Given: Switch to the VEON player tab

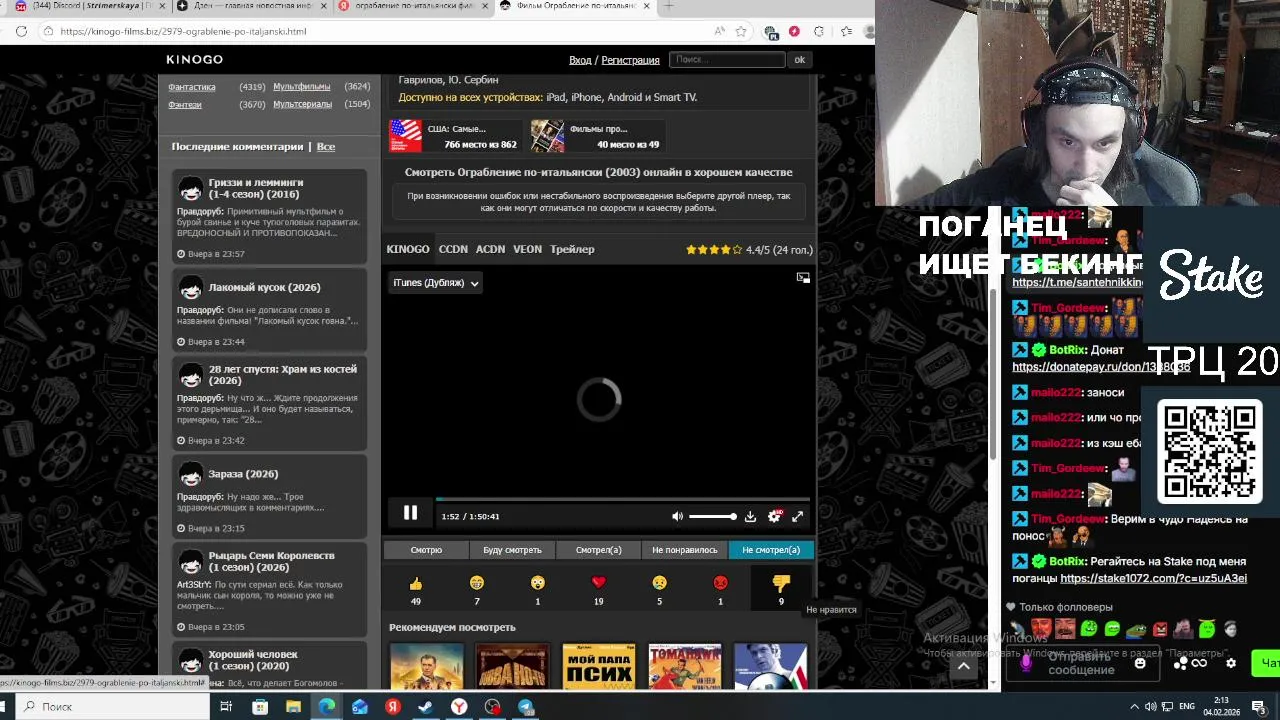Looking at the screenshot, I should [527, 249].
